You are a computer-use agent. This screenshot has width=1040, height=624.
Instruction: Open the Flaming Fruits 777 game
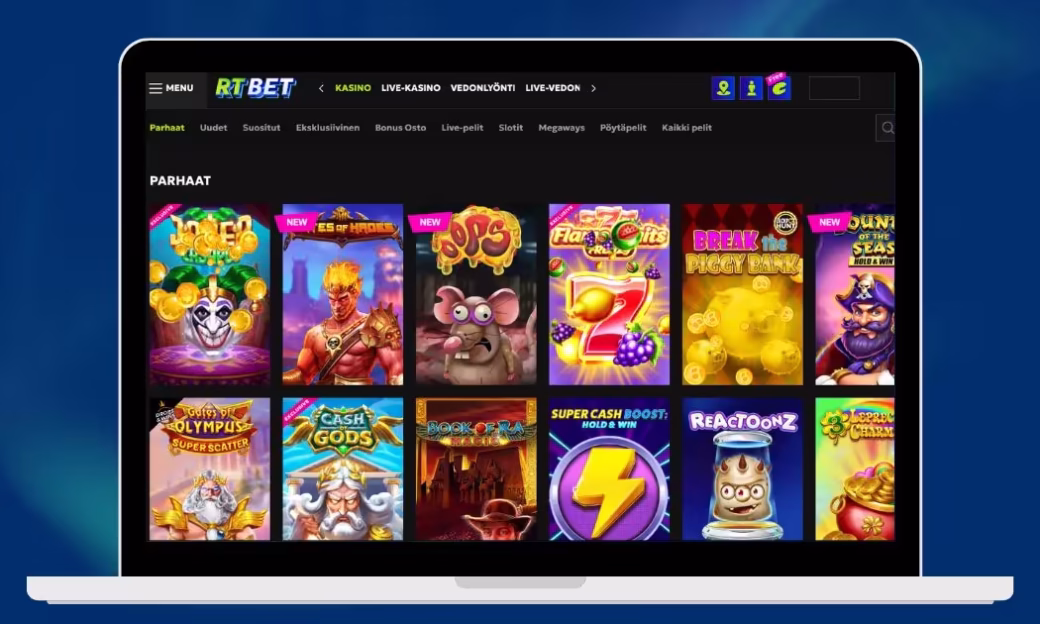pos(610,294)
